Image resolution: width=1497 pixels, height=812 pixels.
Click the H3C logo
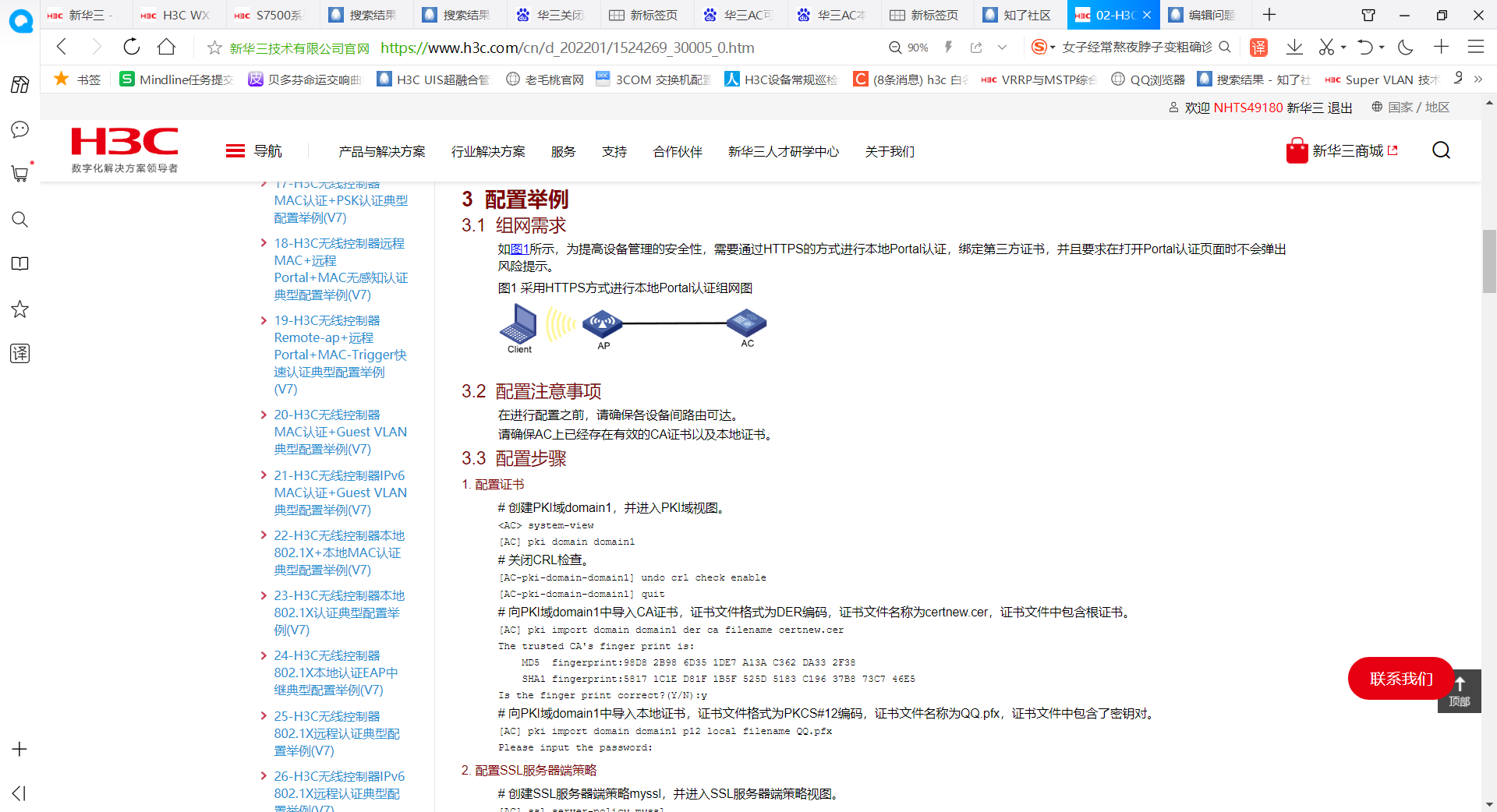click(x=125, y=150)
